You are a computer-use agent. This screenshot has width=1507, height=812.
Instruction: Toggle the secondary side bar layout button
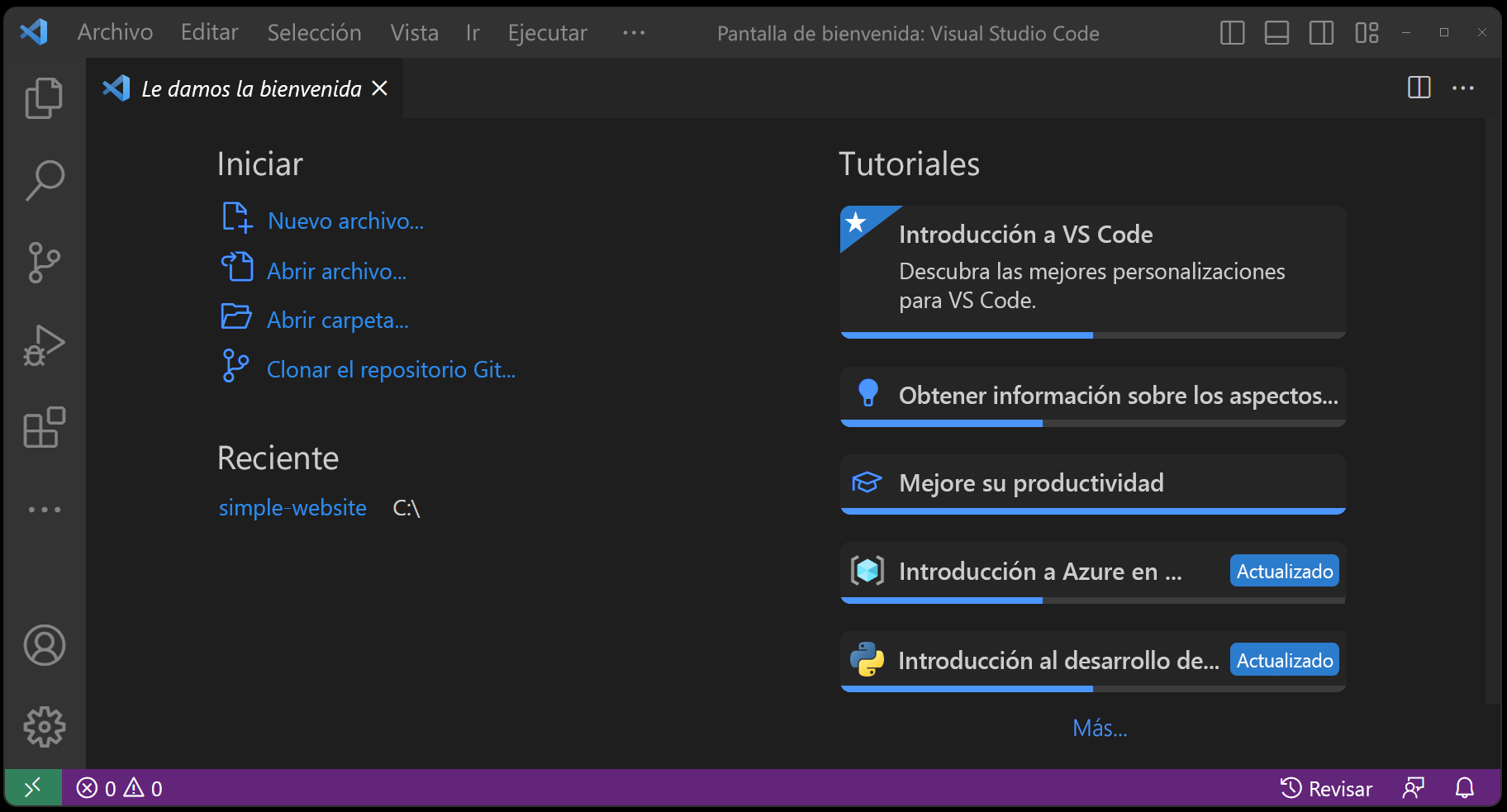[1321, 33]
